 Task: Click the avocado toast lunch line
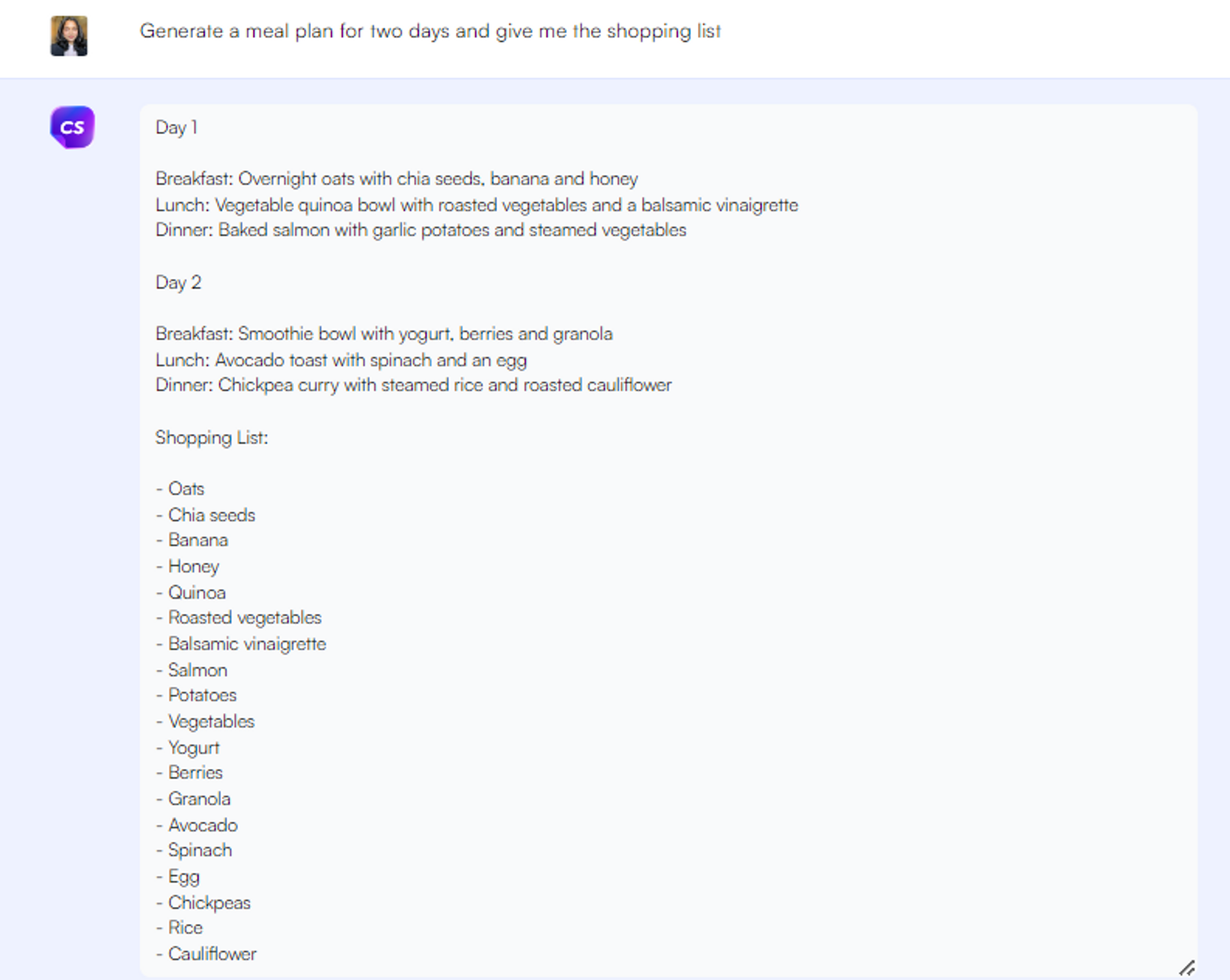click(x=341, y=360)
